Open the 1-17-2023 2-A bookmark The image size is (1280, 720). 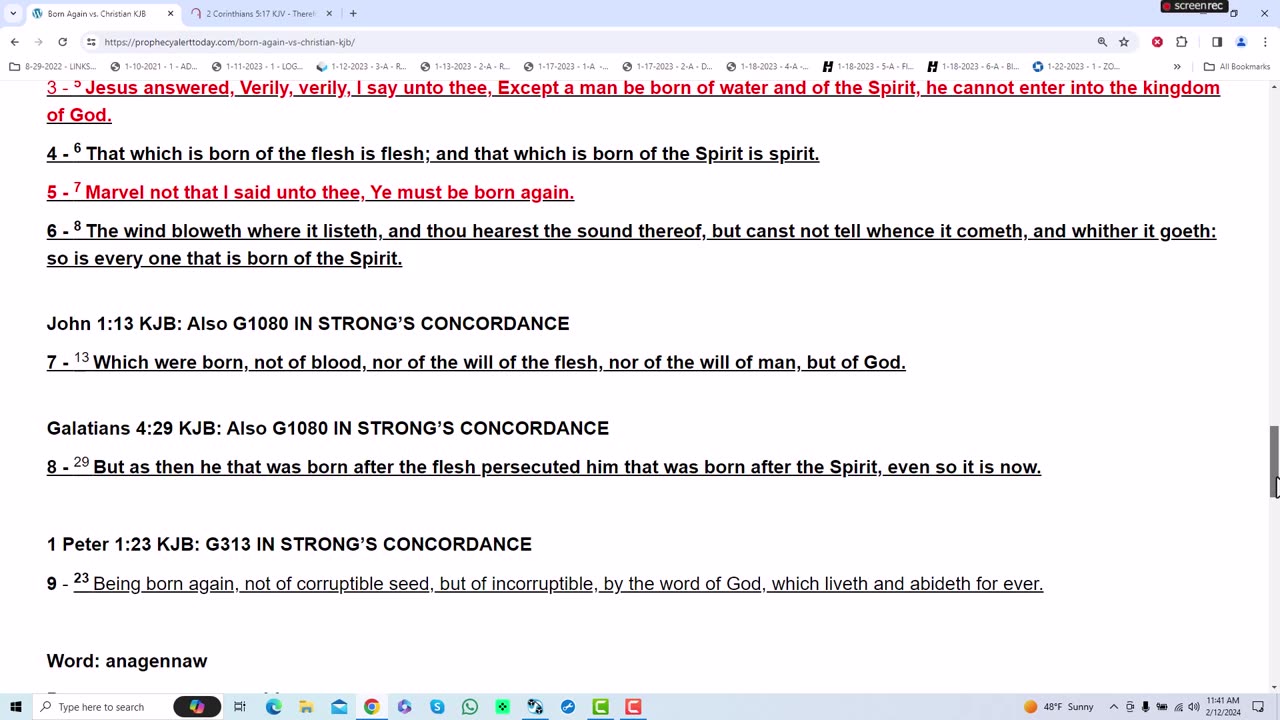pyautogui.click(x=669, y=67)
